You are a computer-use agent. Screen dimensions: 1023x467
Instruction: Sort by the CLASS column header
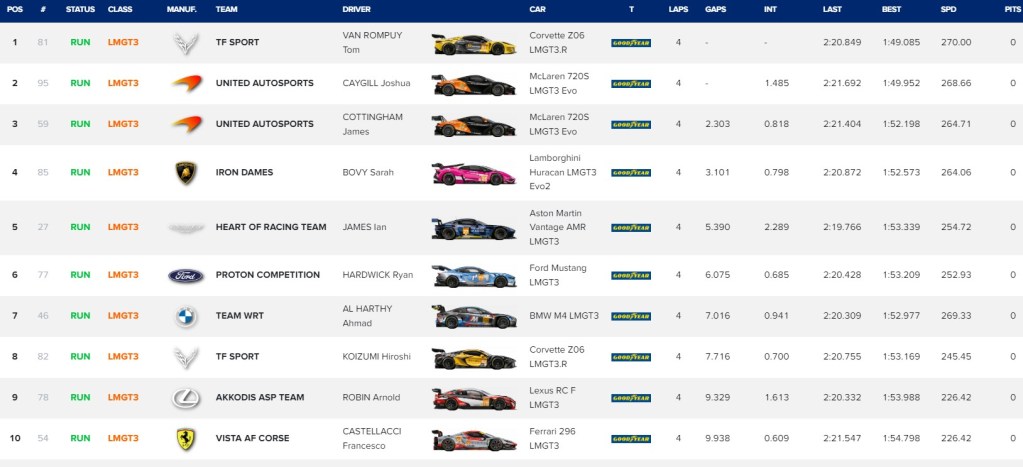pyautogui.click(x=120, y=10)
